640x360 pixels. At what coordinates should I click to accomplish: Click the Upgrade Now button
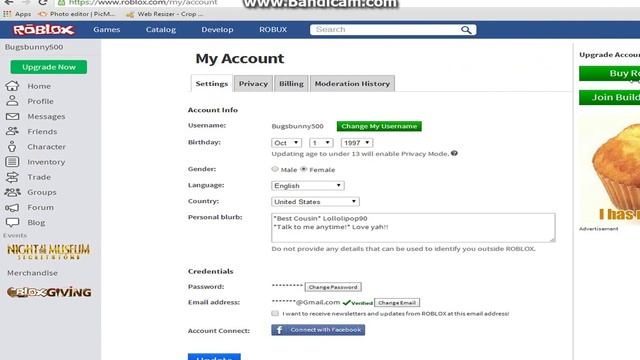[49, 67]
